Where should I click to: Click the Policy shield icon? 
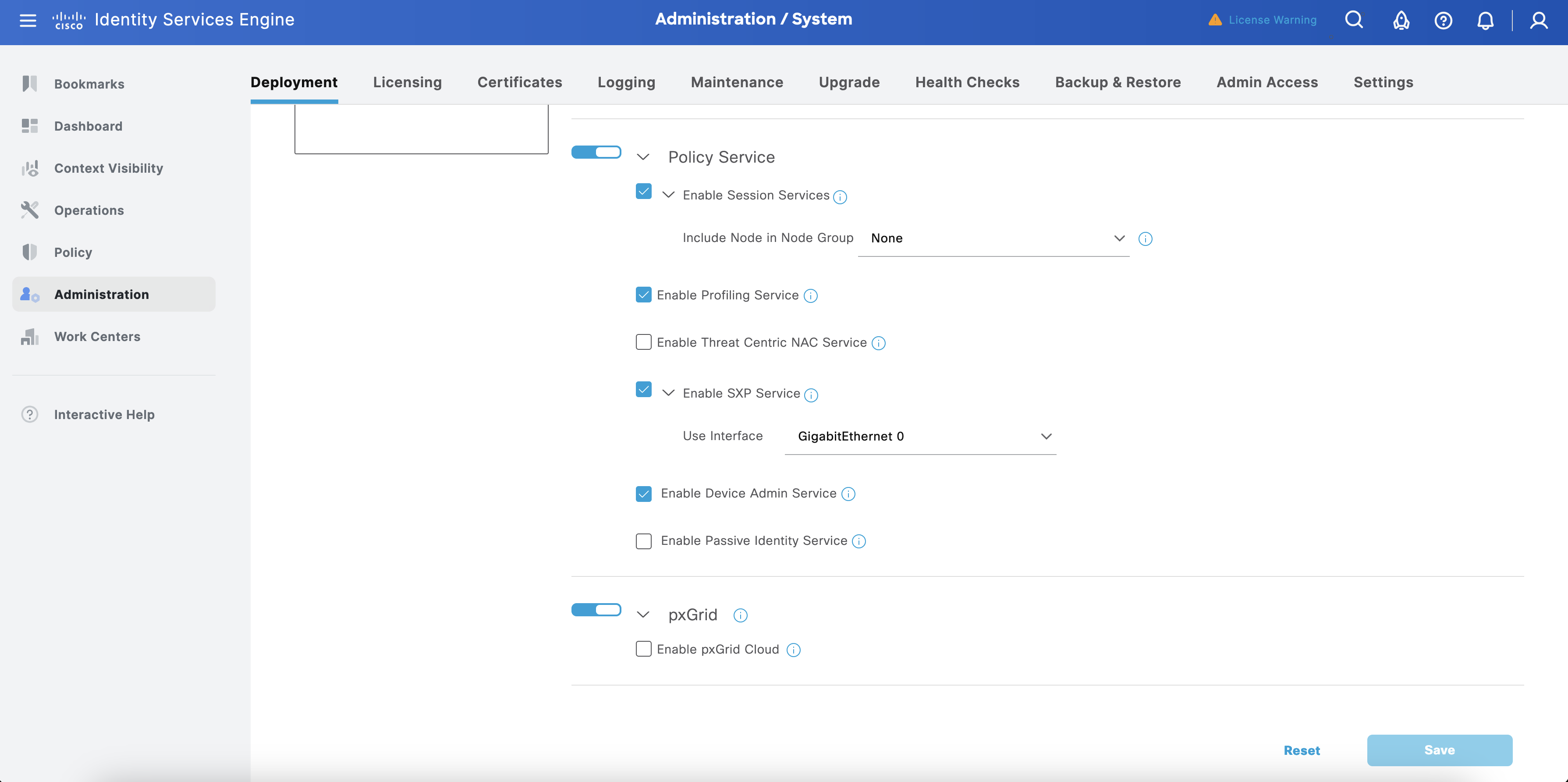point(30,252)
